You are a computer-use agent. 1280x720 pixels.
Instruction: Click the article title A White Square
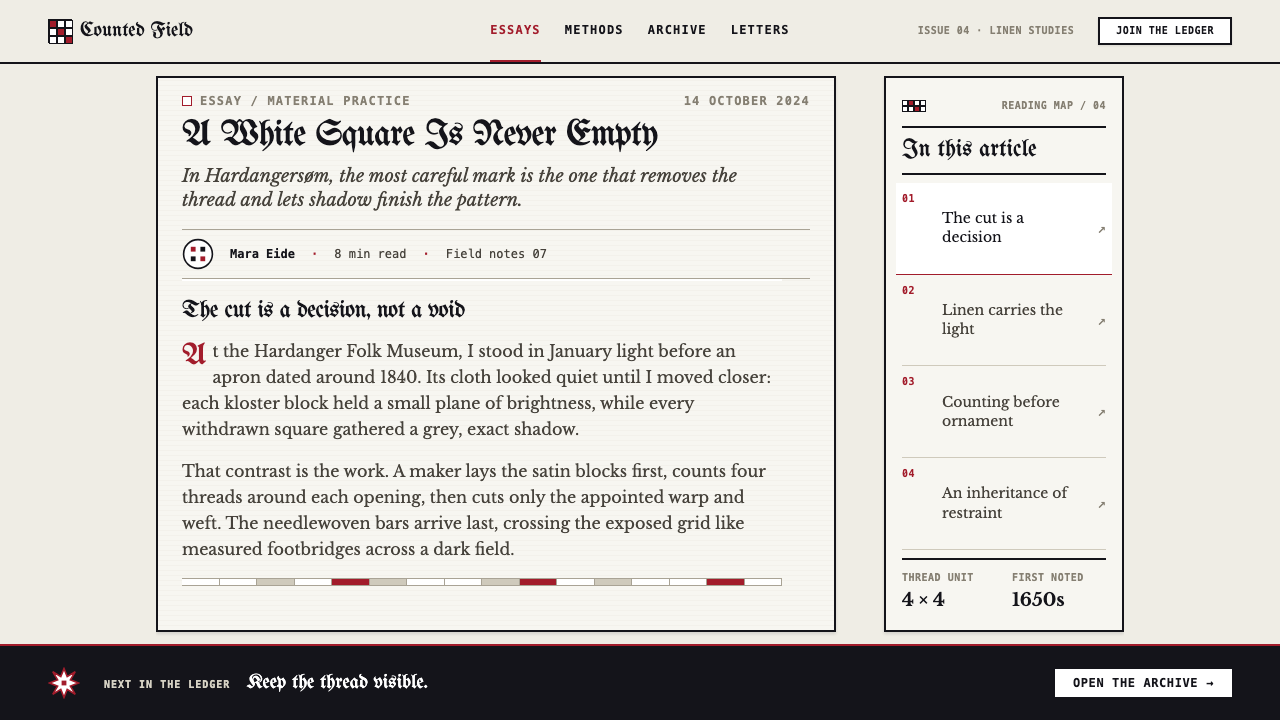420,134
